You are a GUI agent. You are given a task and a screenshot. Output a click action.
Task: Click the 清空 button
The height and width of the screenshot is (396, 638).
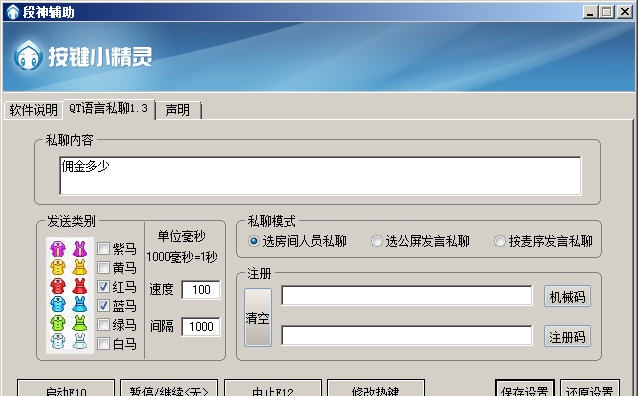pyautogui.click(x=258, y=317)
